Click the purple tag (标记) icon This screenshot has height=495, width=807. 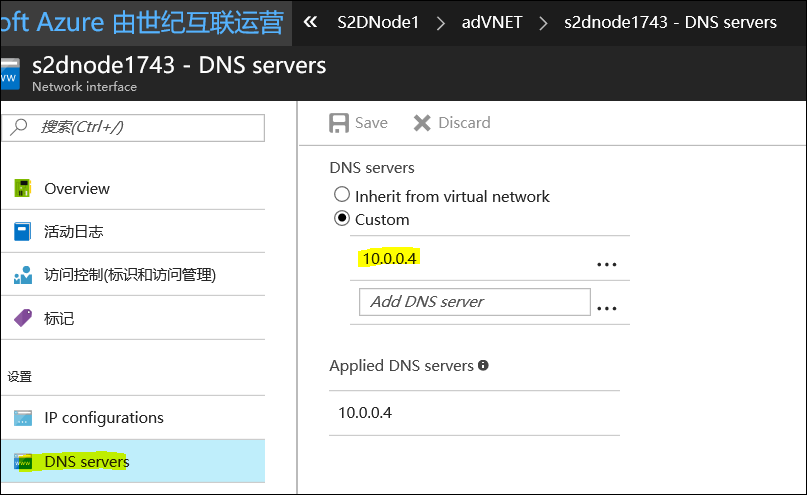pyautogui.click(x=23, y=318)
